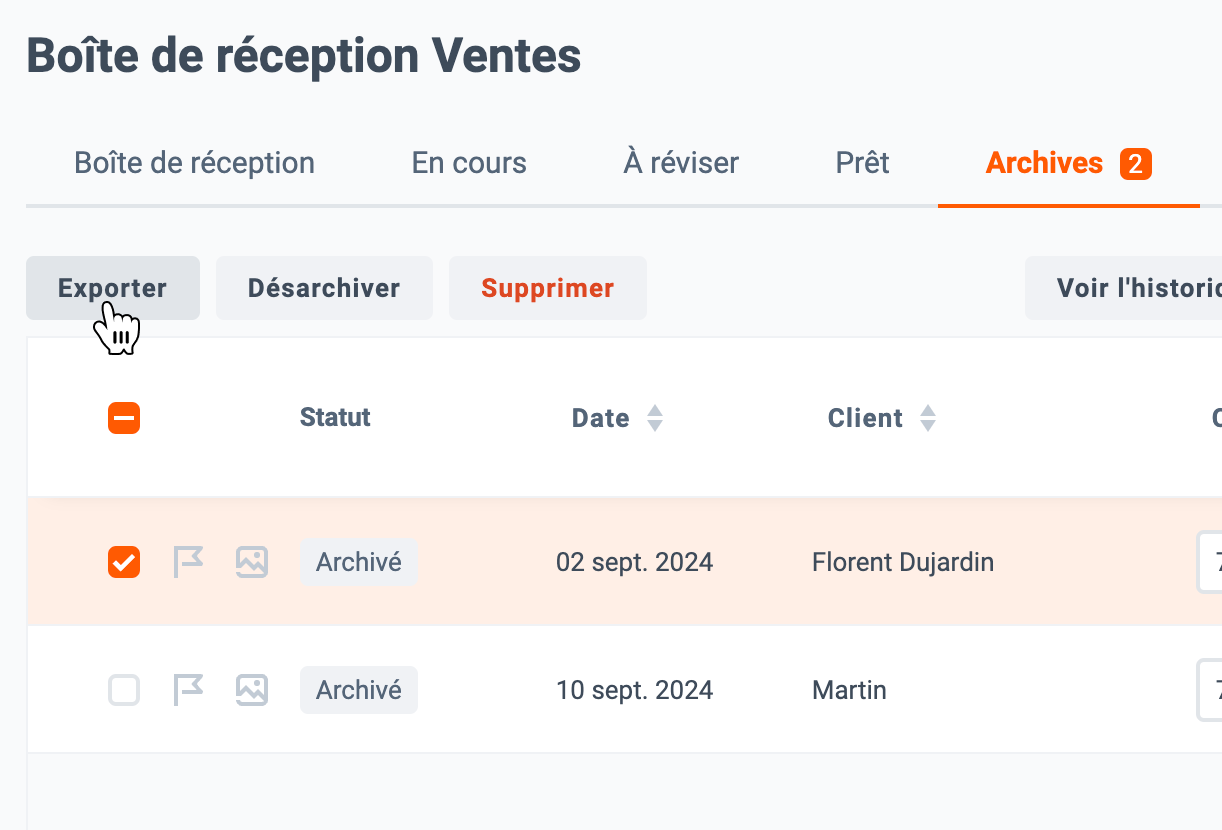Image resolution: width=1222 pixels, height=830 pixels.
Task: Open image icon in Martin row
Action: pyautogui.click(x=252, y=690)
